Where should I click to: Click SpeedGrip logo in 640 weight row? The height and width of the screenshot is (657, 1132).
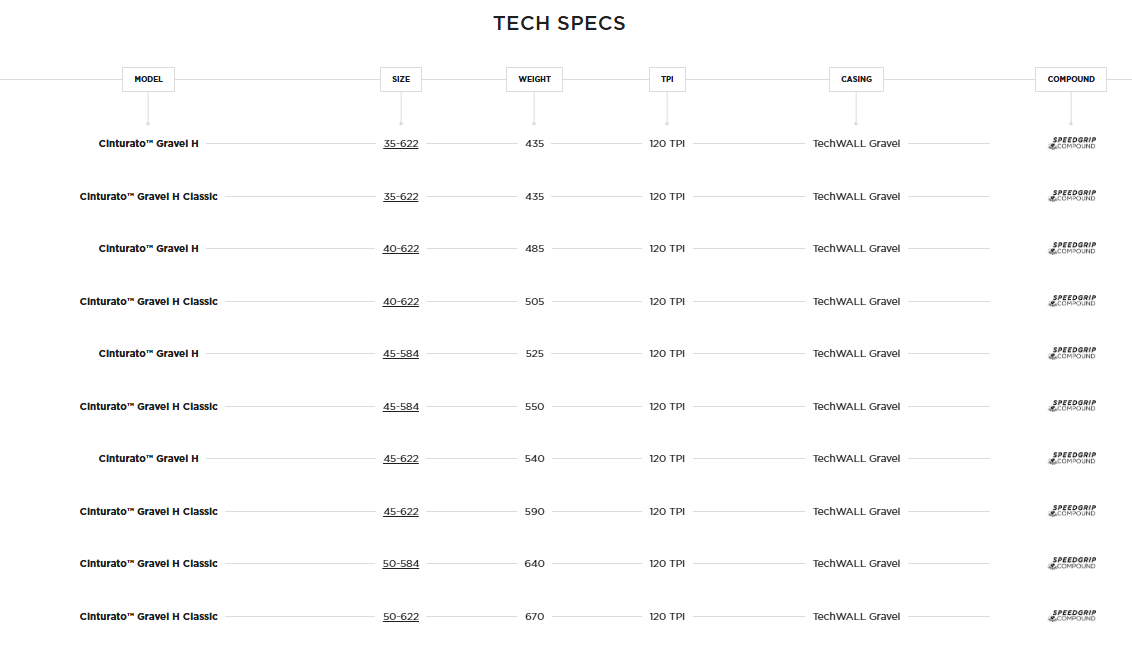(1072, 564)
